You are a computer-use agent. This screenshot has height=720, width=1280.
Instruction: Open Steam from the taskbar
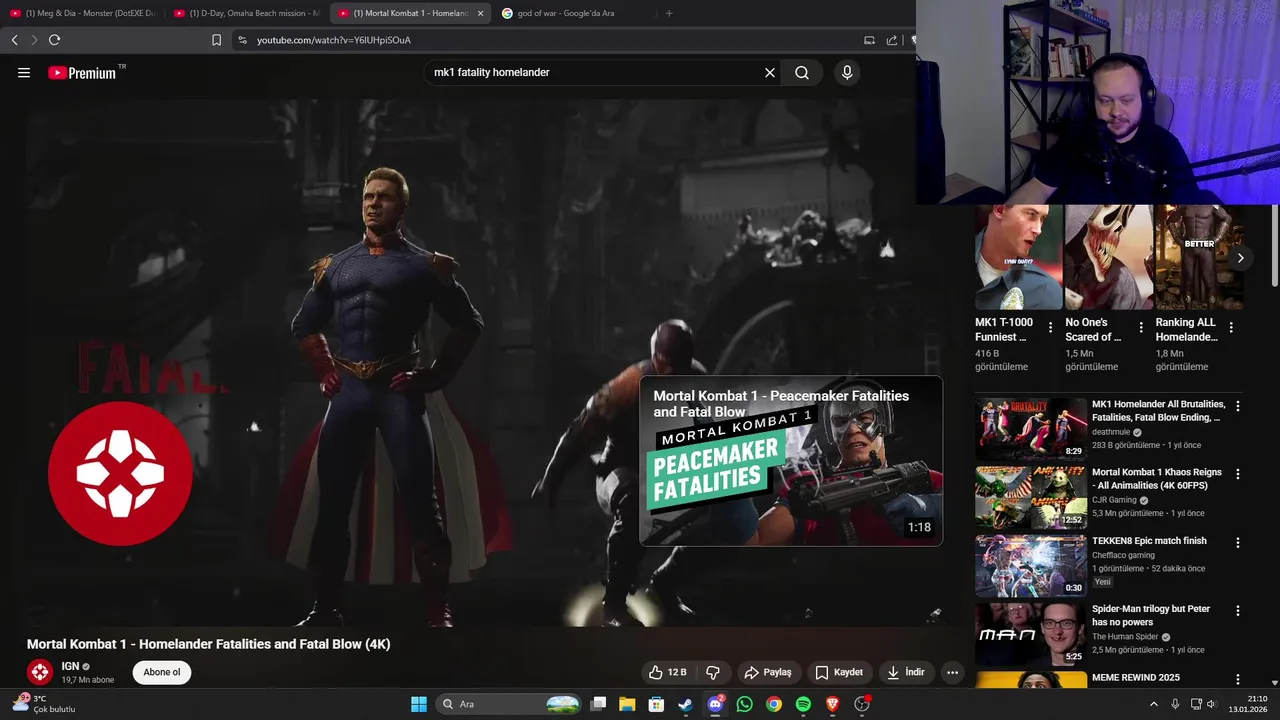pos(685,704)
